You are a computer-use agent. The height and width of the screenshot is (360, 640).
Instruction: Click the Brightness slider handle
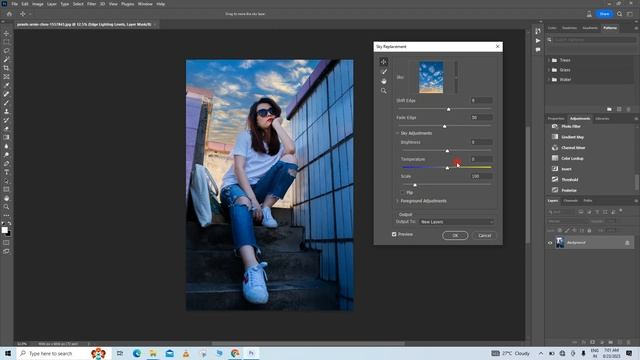pyautogui.click(x=447, y=151)
